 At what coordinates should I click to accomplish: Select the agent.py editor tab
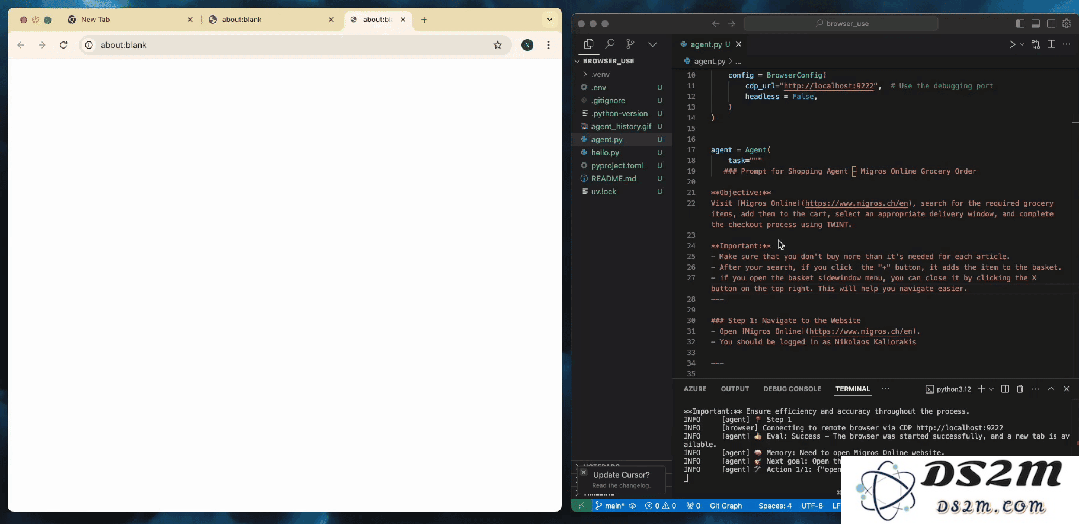coord(709,44)
